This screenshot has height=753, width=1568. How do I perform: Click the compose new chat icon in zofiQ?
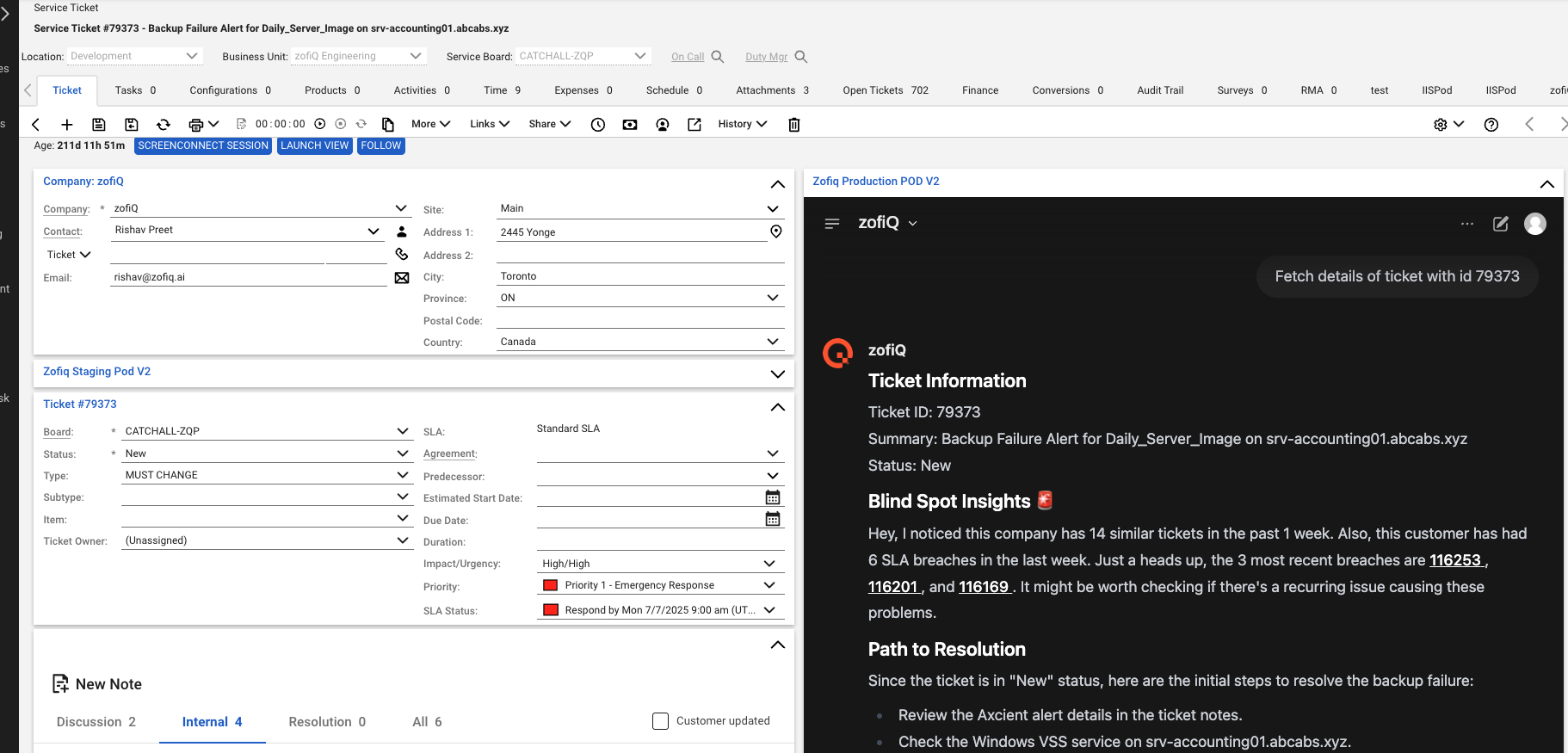point(1501,224)
